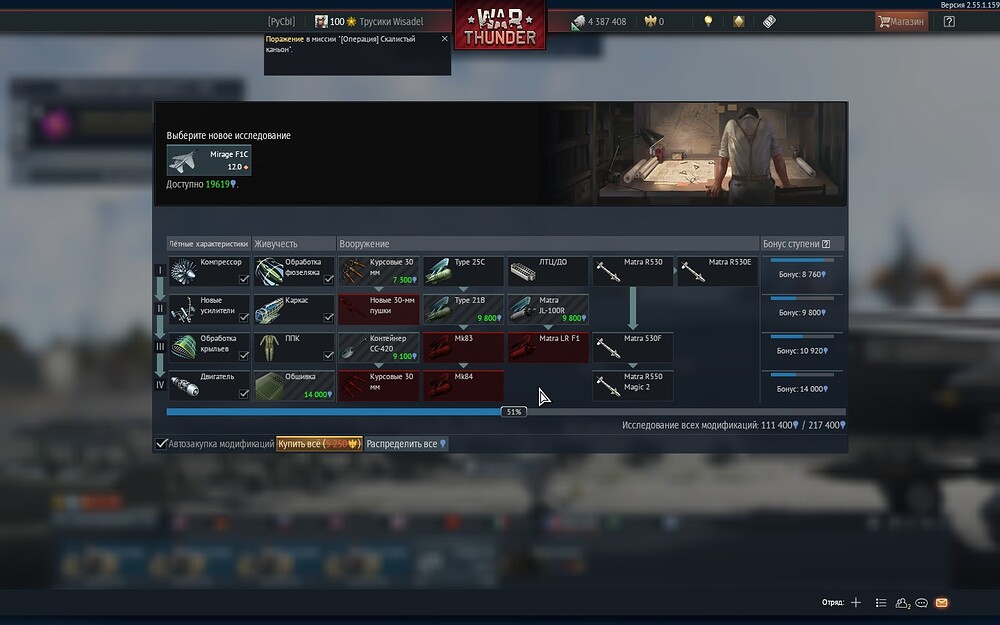Image resolution: width=1000 pixels, height=625 pixels.
Task: Open the squadron chat icon in the bottom bar
Action: [902, 603]
